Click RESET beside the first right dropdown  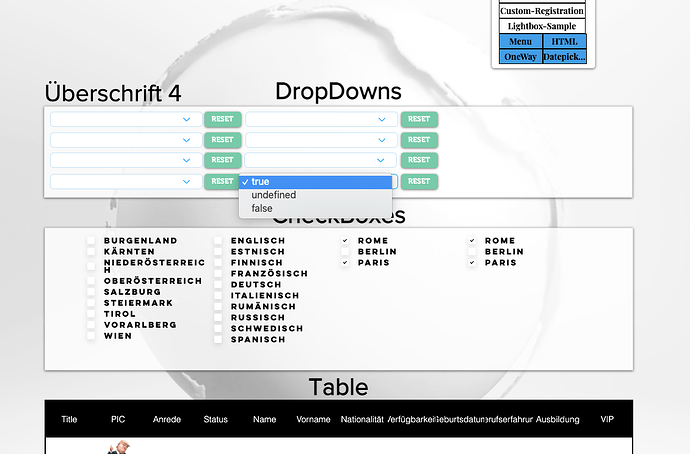pos(419,119)
